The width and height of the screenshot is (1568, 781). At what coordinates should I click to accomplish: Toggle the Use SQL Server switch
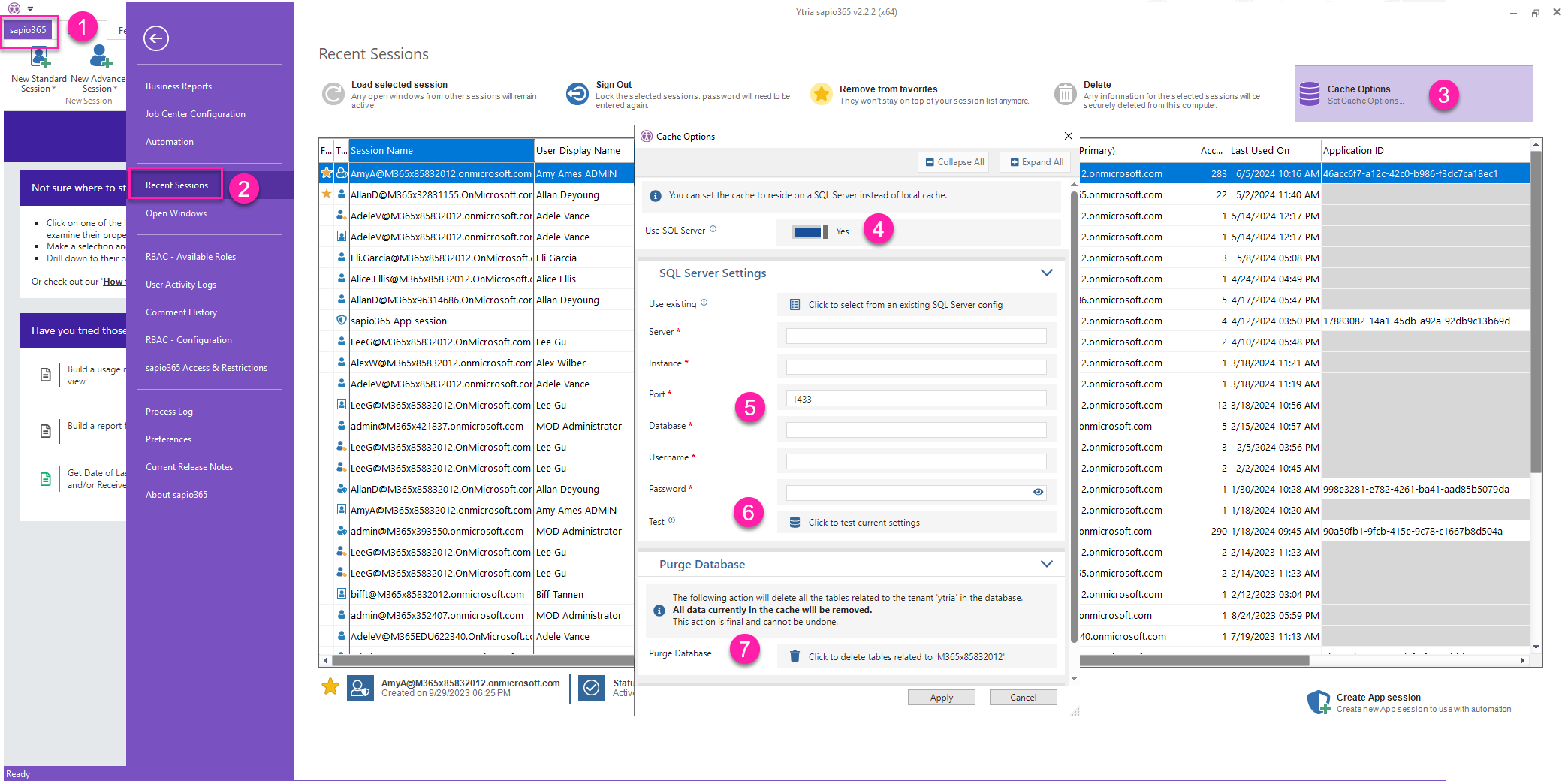point(810,231)
